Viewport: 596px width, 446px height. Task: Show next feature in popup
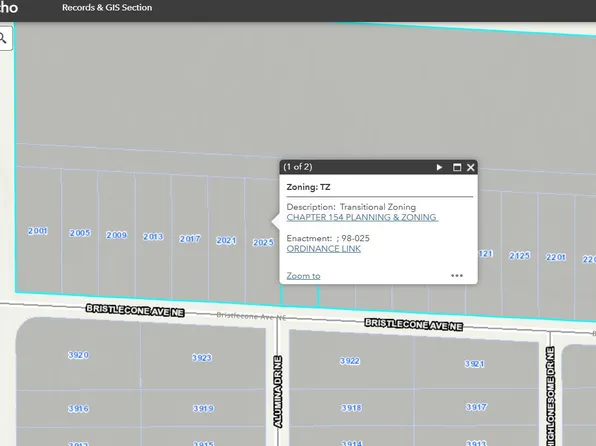(x=439, y=167)
